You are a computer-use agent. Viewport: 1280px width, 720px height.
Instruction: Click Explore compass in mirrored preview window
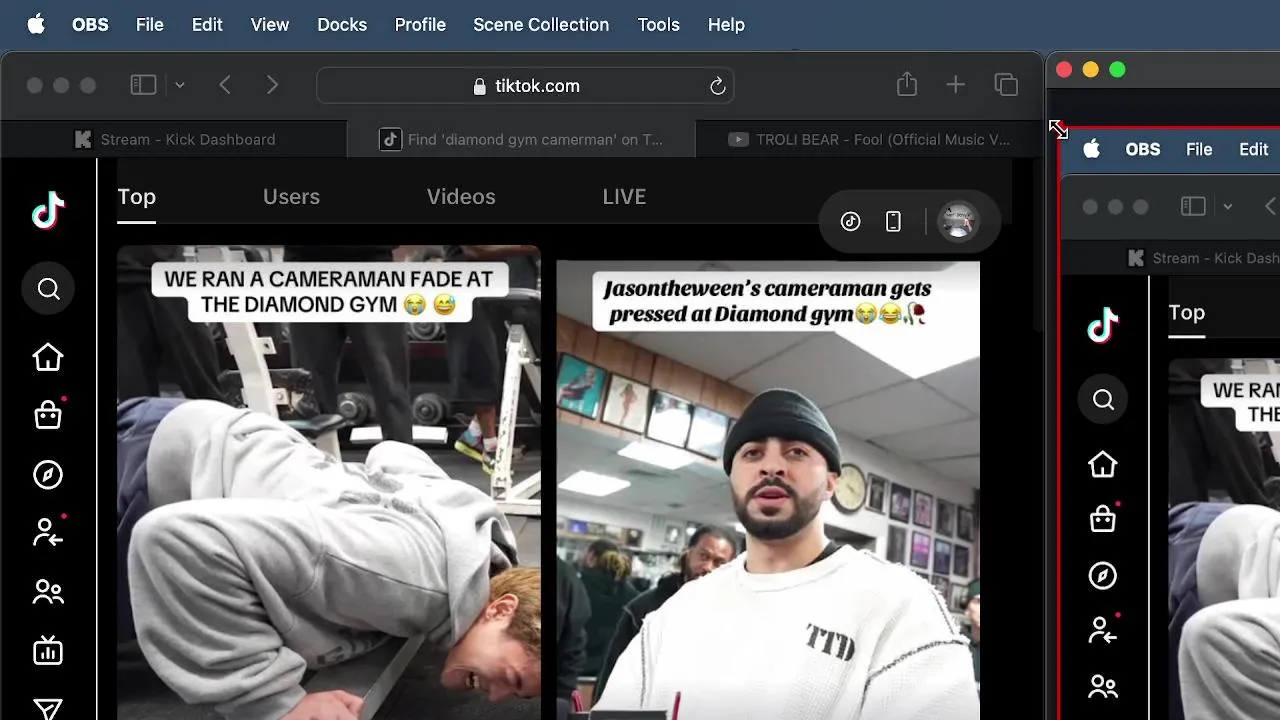(1103, 576)
